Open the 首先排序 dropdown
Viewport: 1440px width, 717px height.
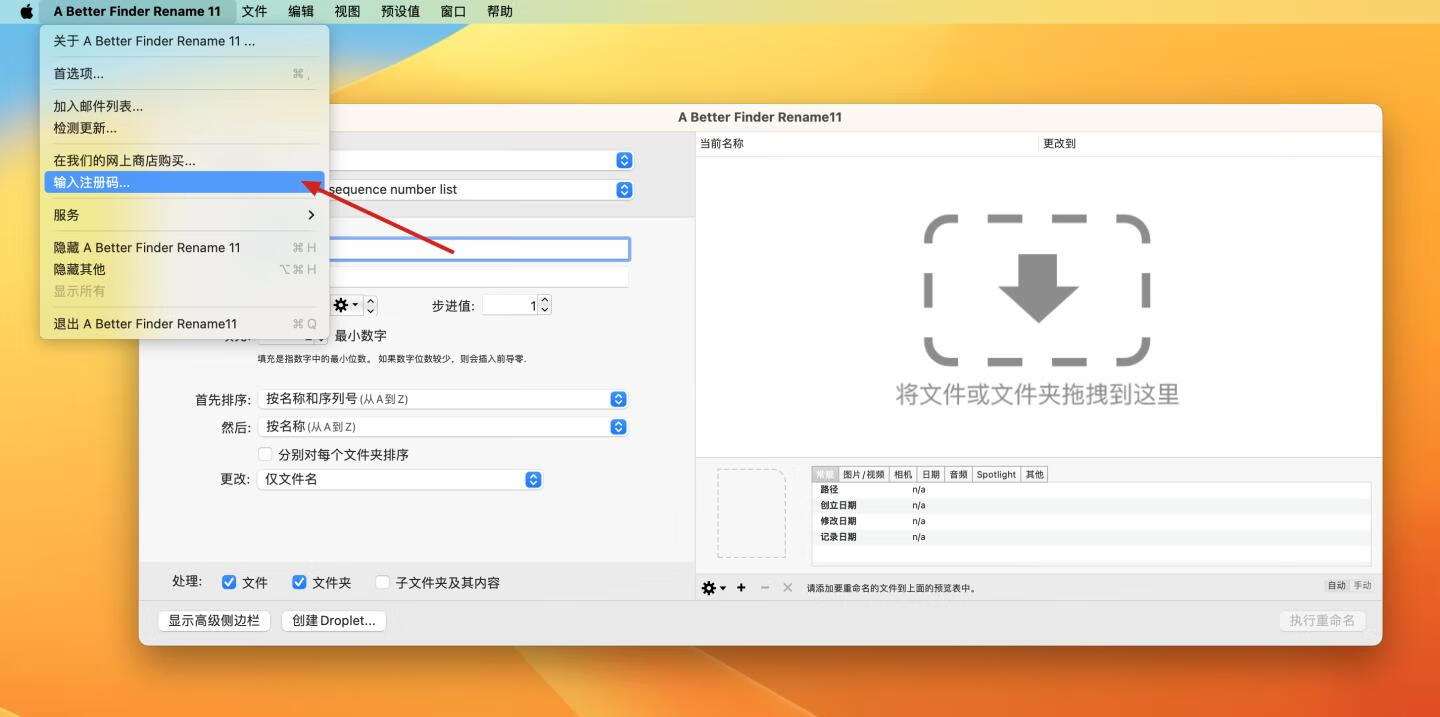pos(442,399)
